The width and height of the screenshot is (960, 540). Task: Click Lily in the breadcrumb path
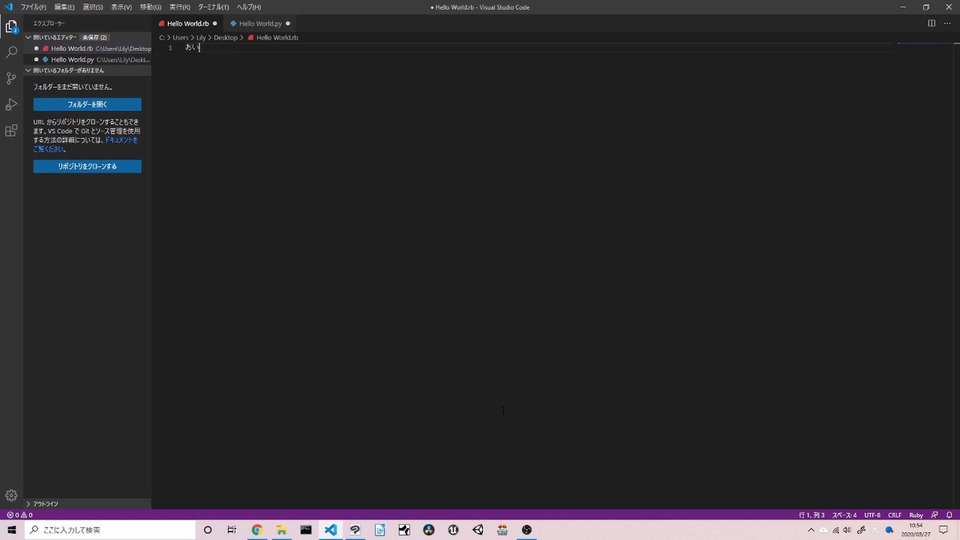coord(201,37)
